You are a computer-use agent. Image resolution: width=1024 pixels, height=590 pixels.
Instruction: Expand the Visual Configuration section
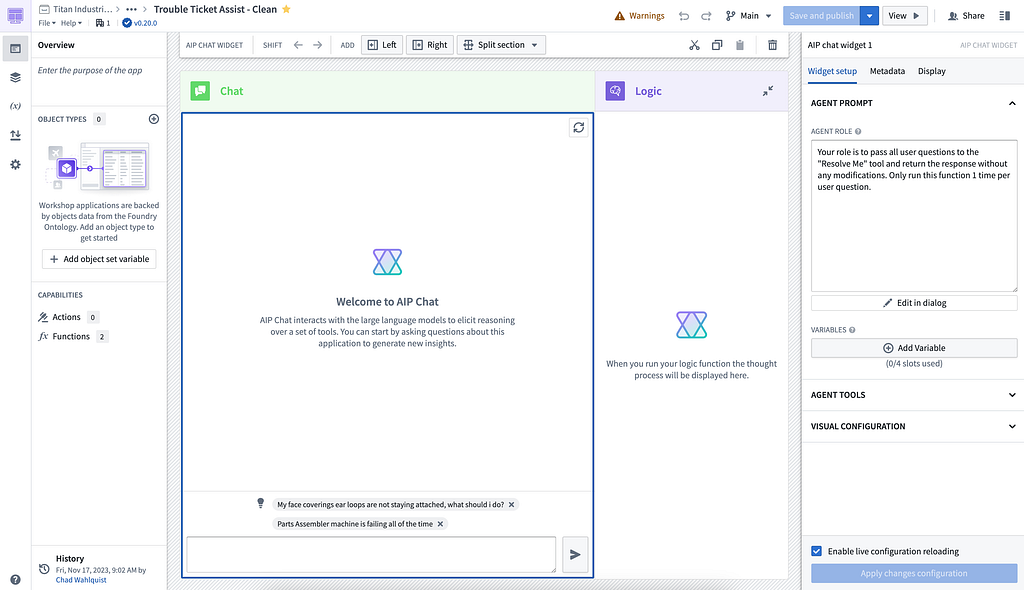point(914,427)
